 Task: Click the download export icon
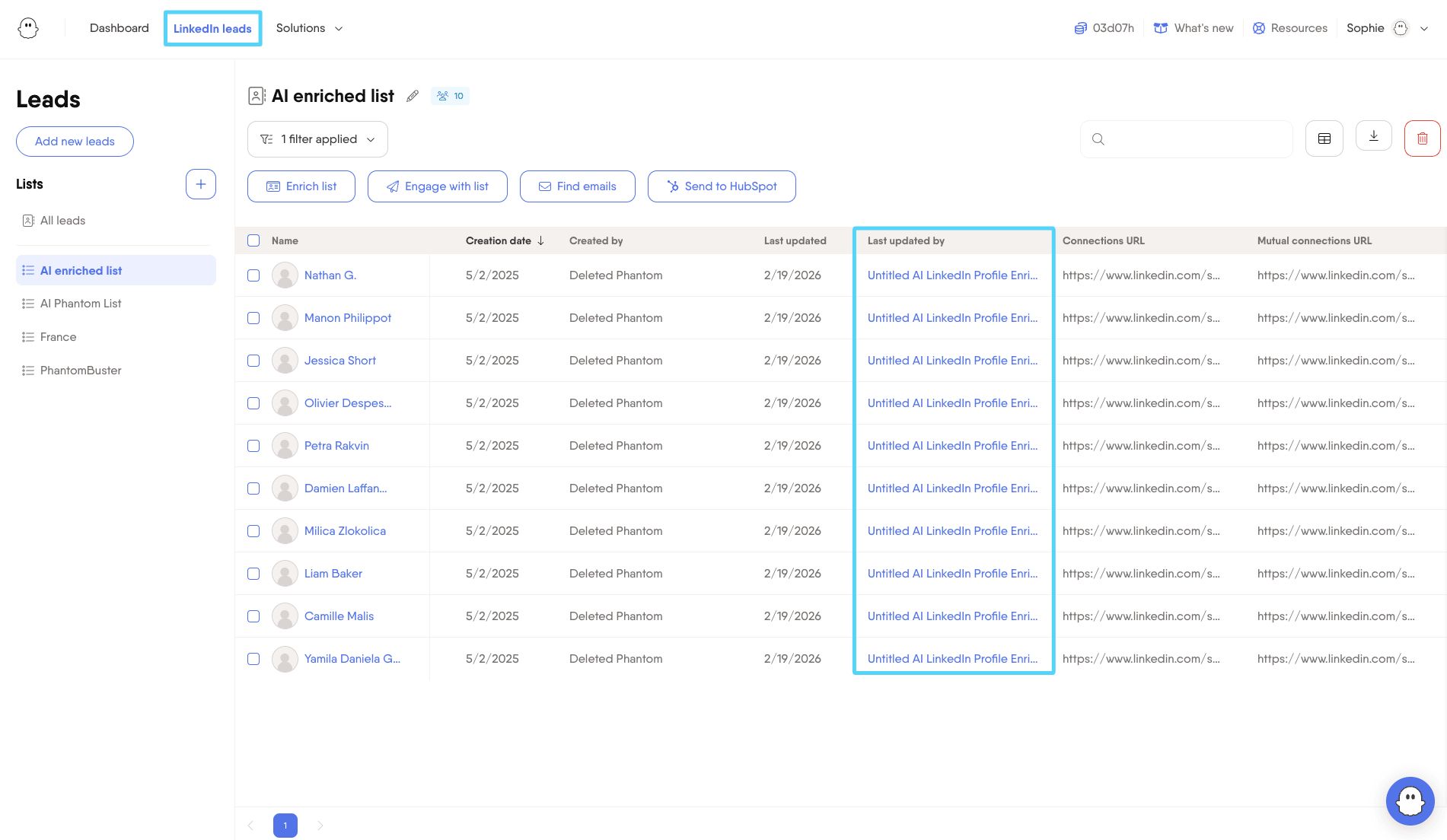point(1374,136)
